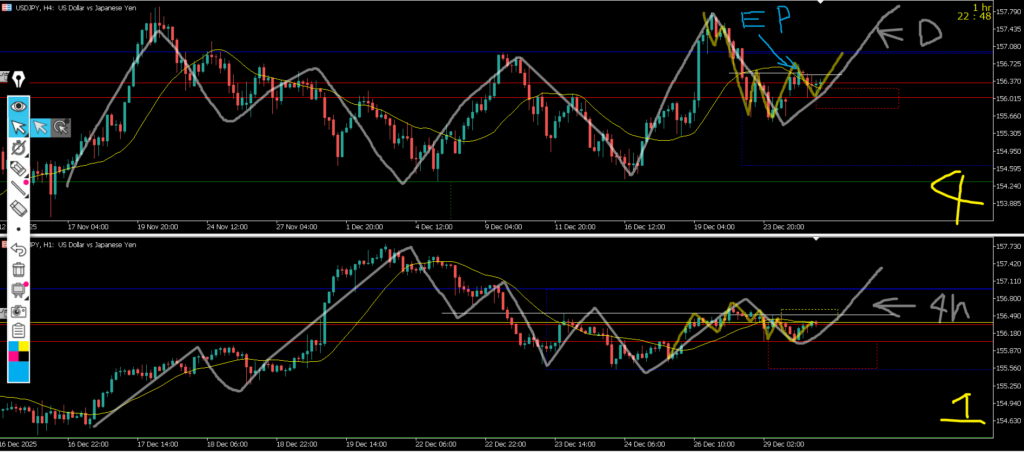Click the top chart shift triangle marker

pos(817,5)
